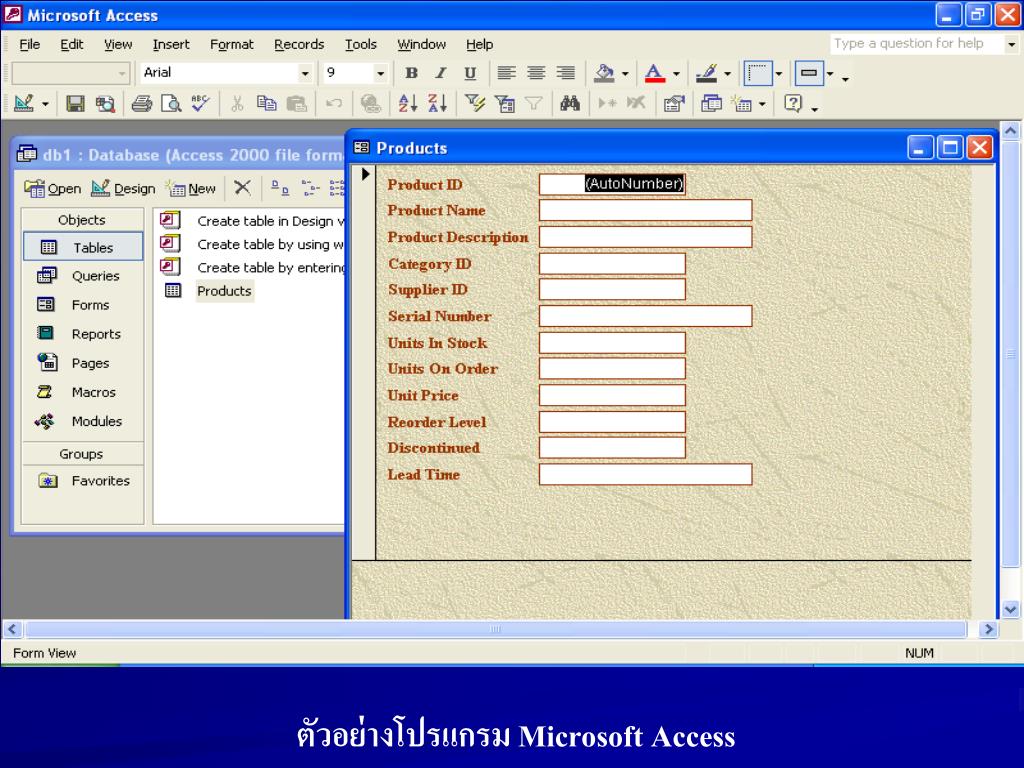The width and height of the screenshot is (1024, 768).
Task: Click the Product Name input field
Action: 645,210
